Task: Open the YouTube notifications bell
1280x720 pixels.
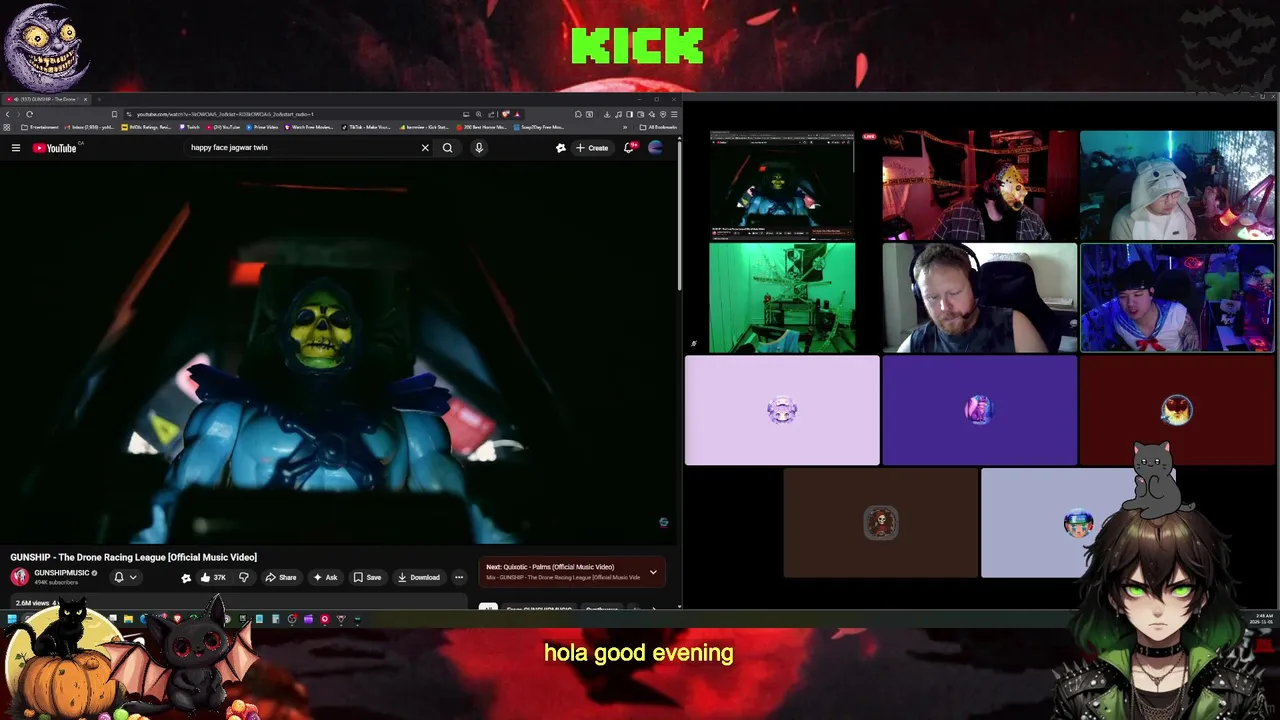Action: [x=629, y=148]
